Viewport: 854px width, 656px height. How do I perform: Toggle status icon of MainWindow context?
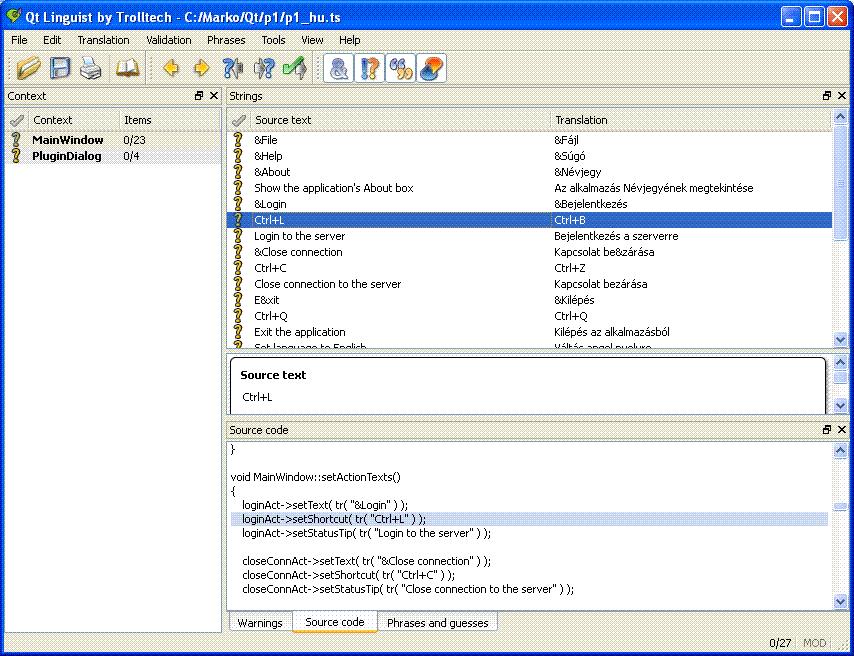coord(16,139)
